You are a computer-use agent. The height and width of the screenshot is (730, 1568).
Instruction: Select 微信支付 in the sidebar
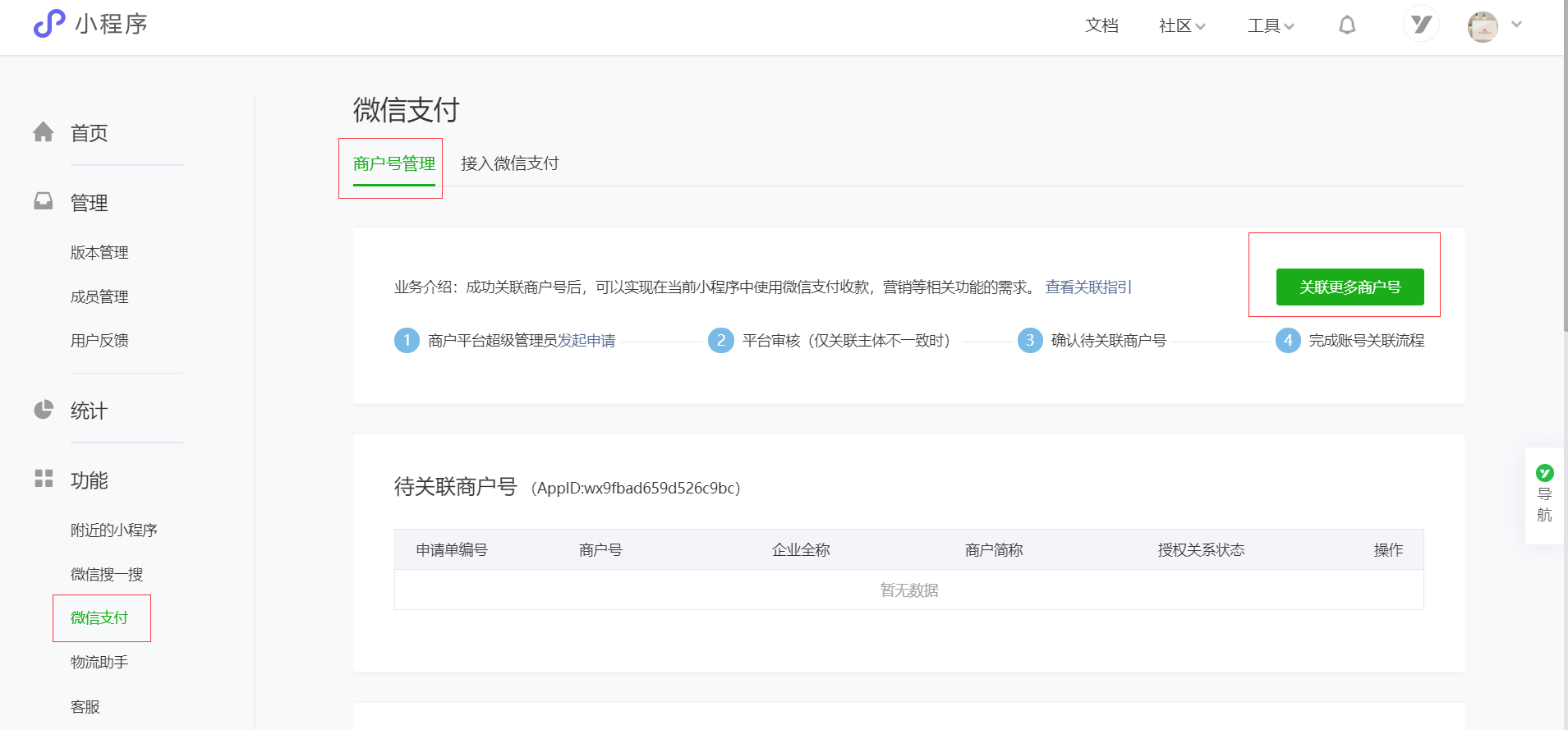click(99, 618)
